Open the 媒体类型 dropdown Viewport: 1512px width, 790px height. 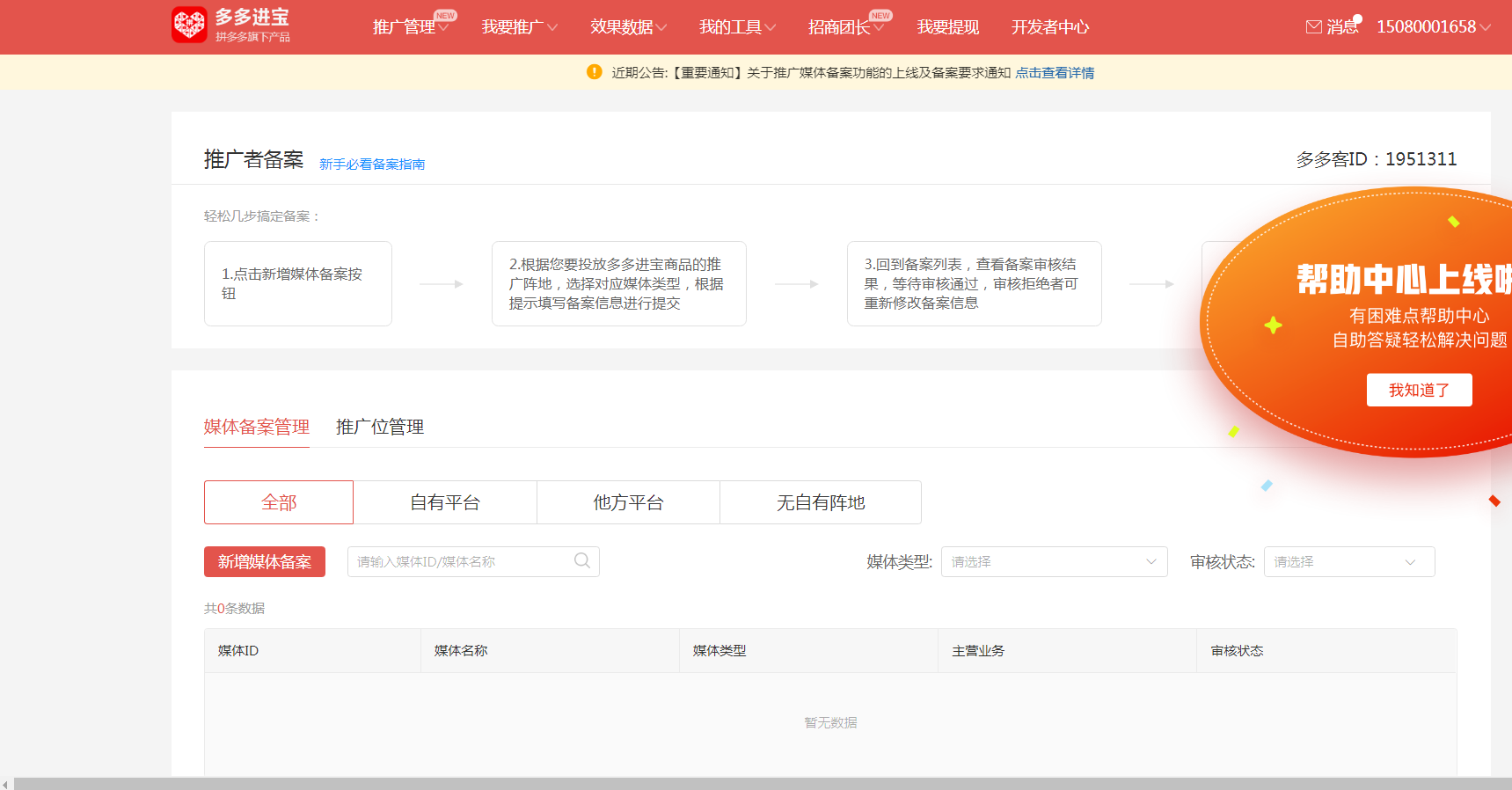(x=1055, y=562)
